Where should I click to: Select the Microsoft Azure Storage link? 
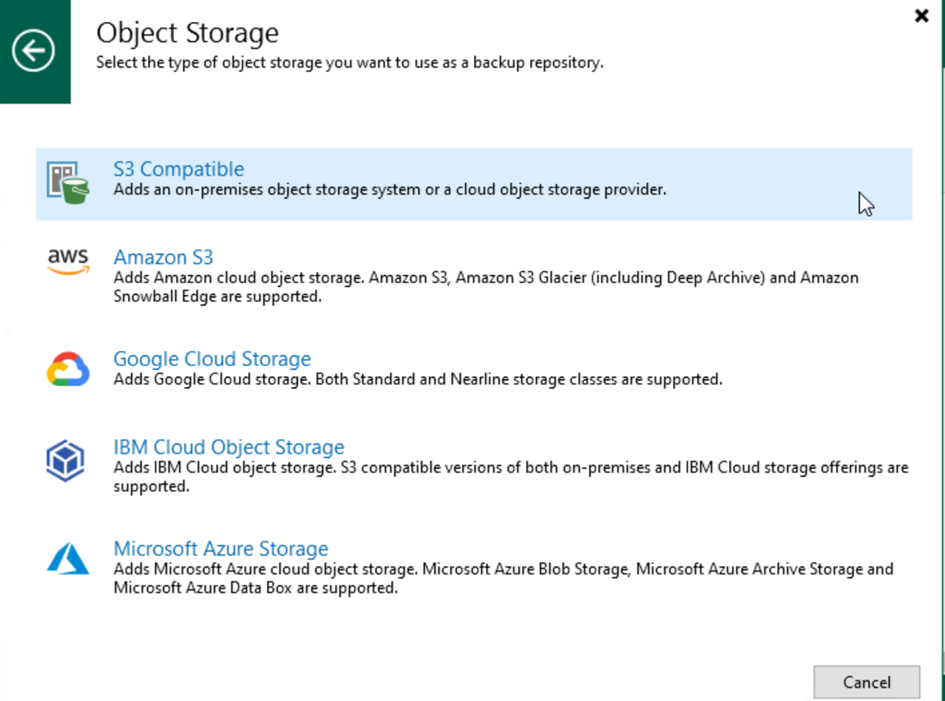pyautogui.click(x=221, y=549)
